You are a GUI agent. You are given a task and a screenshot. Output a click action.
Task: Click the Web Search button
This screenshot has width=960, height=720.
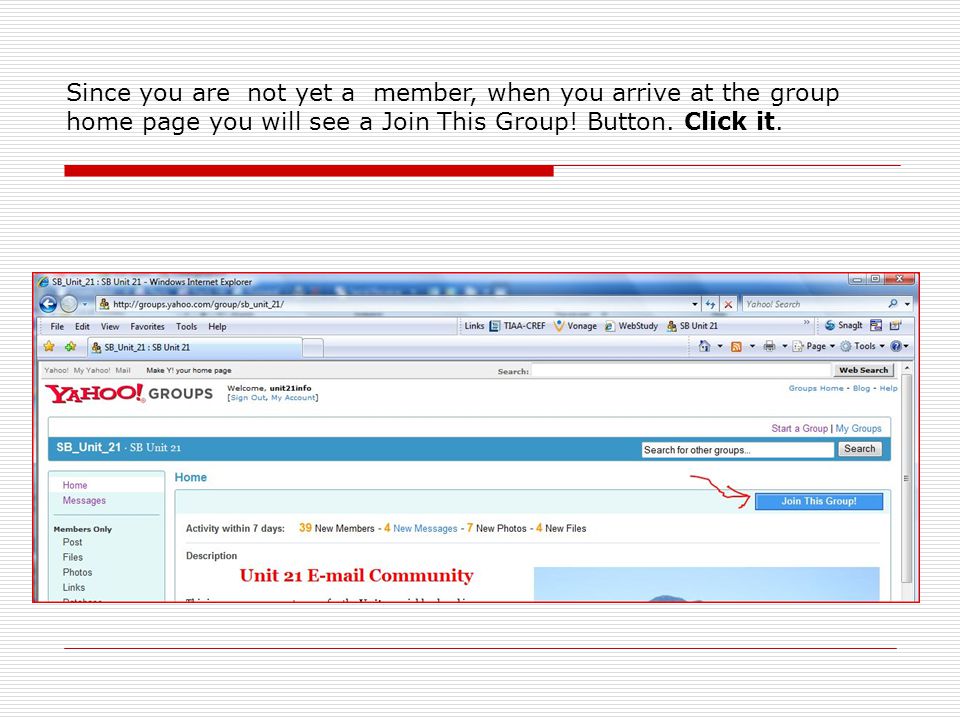pos(863,370)
